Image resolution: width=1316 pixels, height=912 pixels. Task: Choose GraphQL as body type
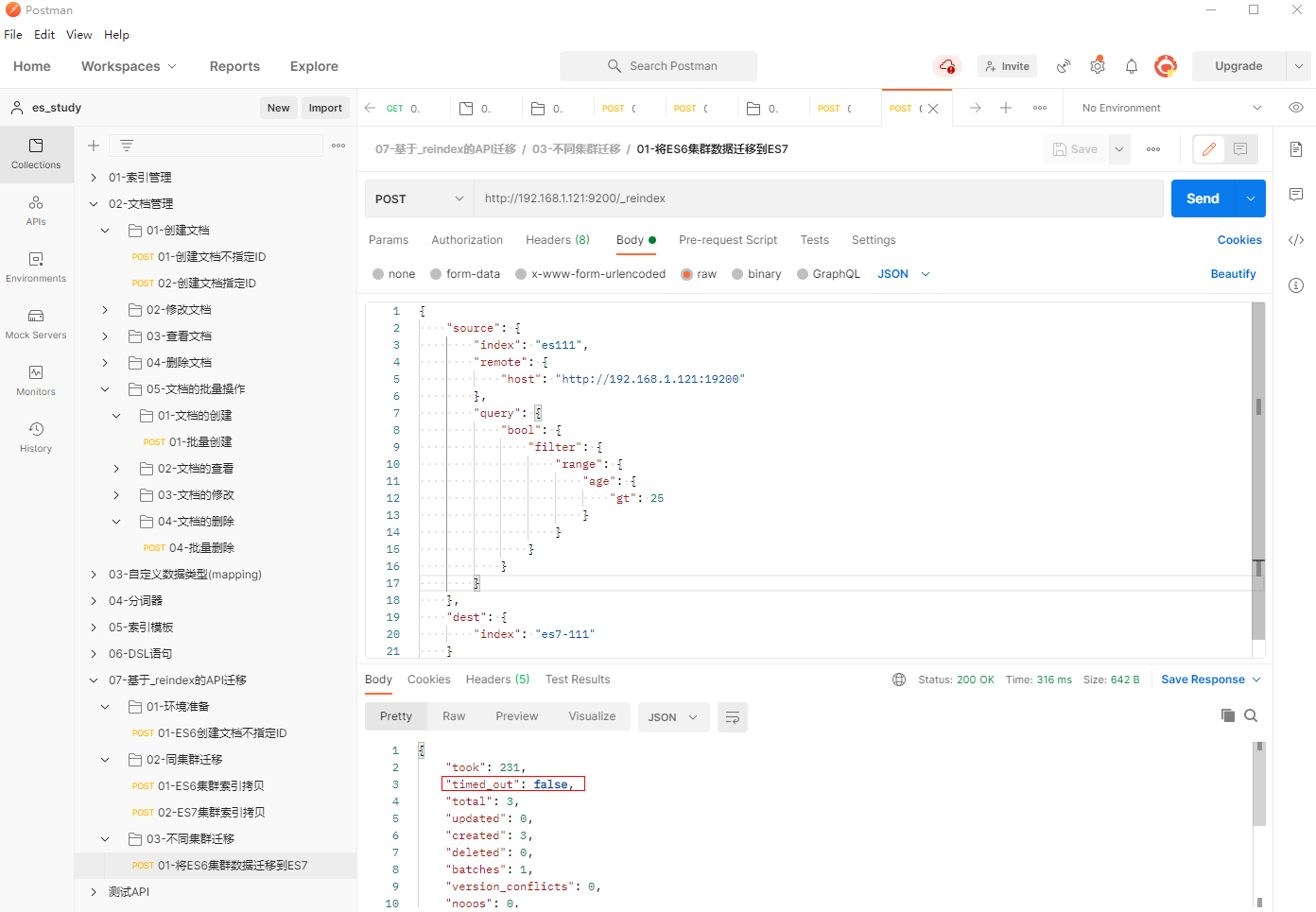point(803,274)
